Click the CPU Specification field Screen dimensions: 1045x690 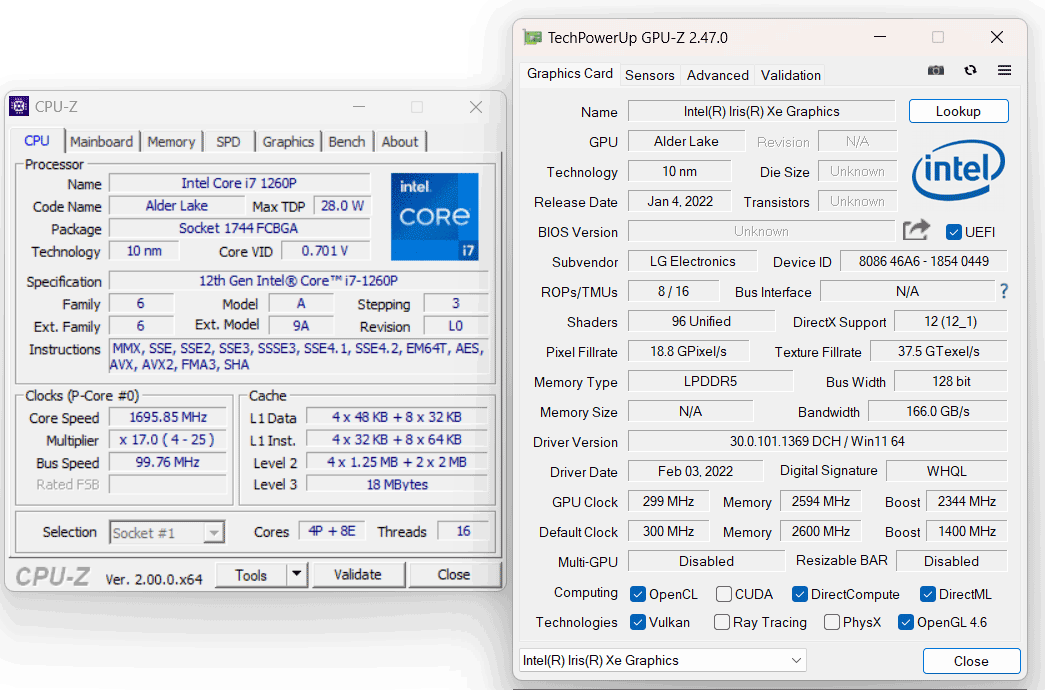pos(299,281)
